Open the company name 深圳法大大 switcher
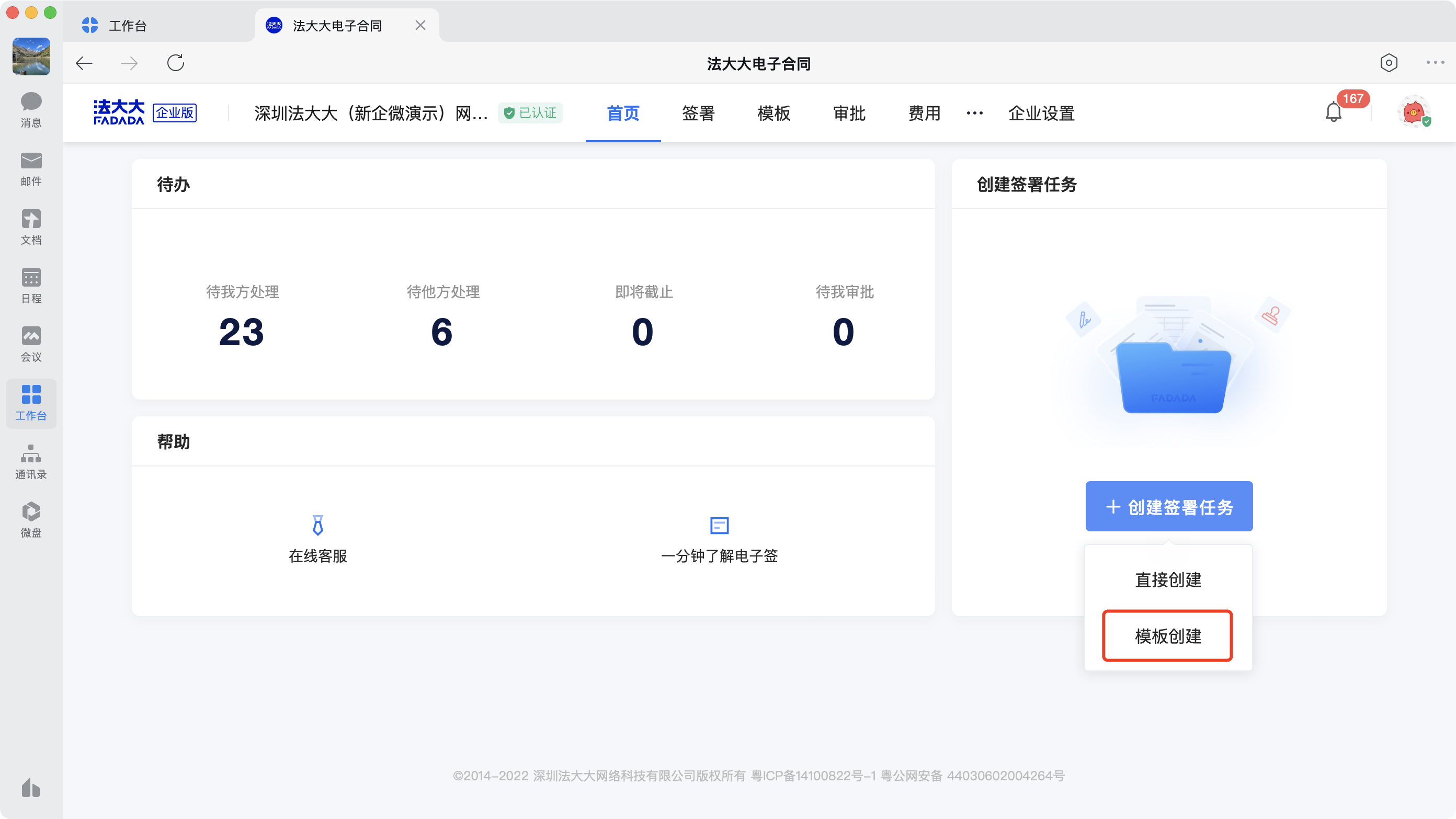The width and height of the screenshot is (1456, 819). pyautogui.click(x=371, y=113)
